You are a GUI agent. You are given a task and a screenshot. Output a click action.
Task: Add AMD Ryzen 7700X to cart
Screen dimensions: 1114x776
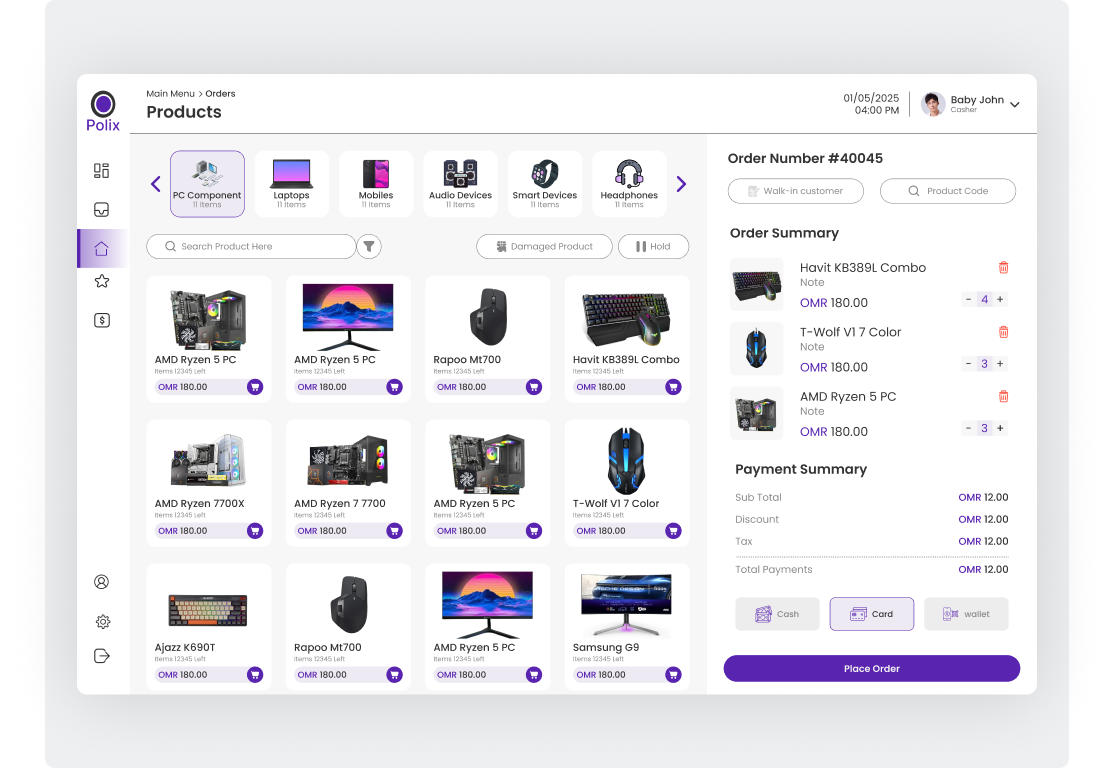click(x=255, y=531)
